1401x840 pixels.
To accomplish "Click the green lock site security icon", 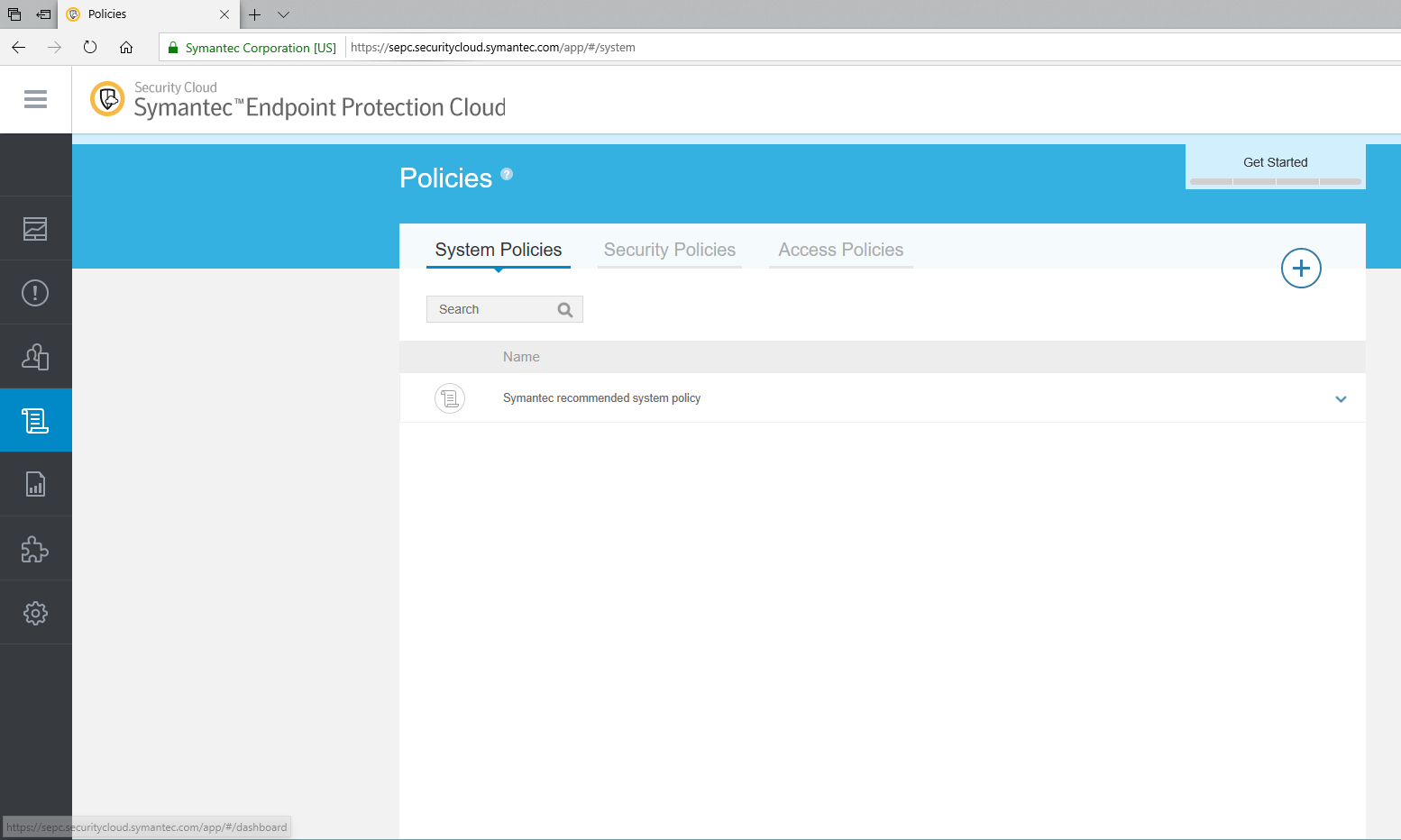I will [x=174, y=48].
